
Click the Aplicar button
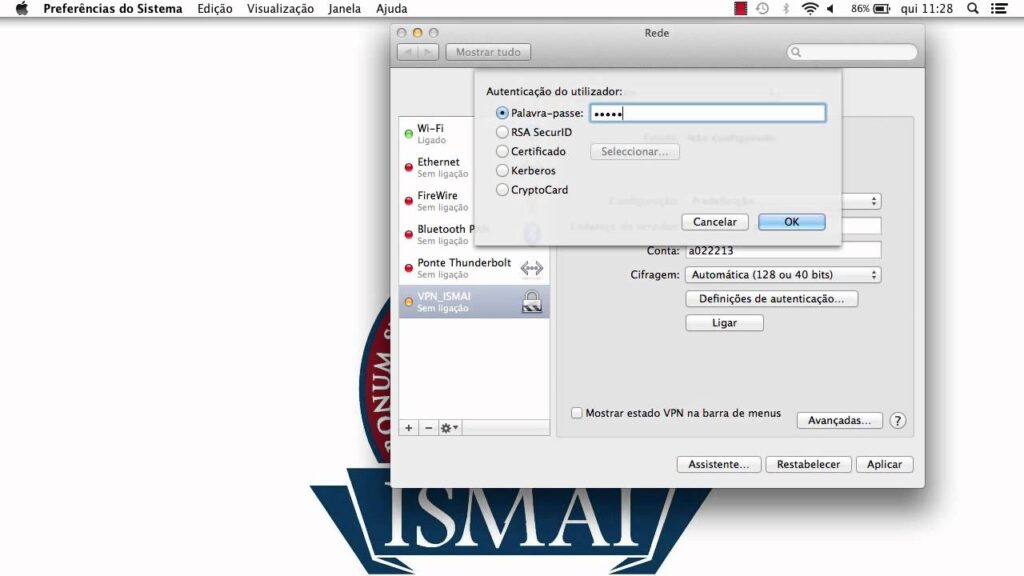(x=884, y=464)
